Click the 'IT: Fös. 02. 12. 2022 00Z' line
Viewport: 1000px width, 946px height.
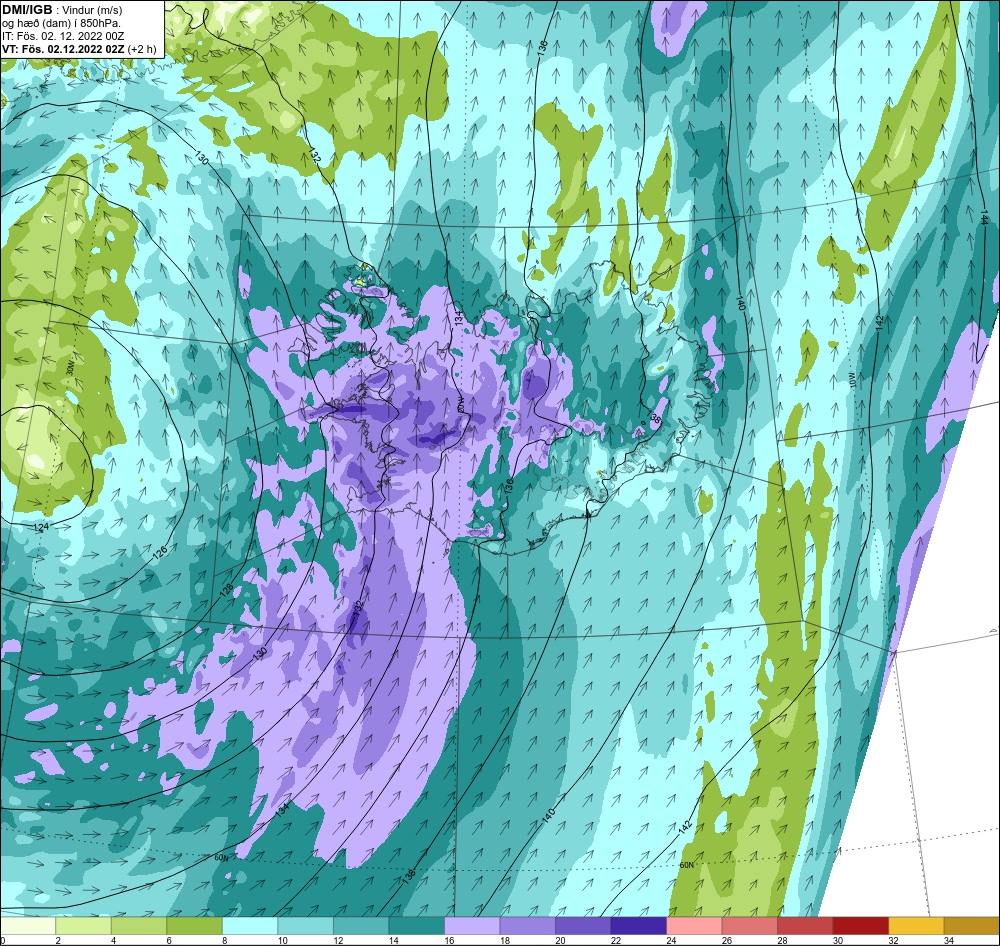61,36
